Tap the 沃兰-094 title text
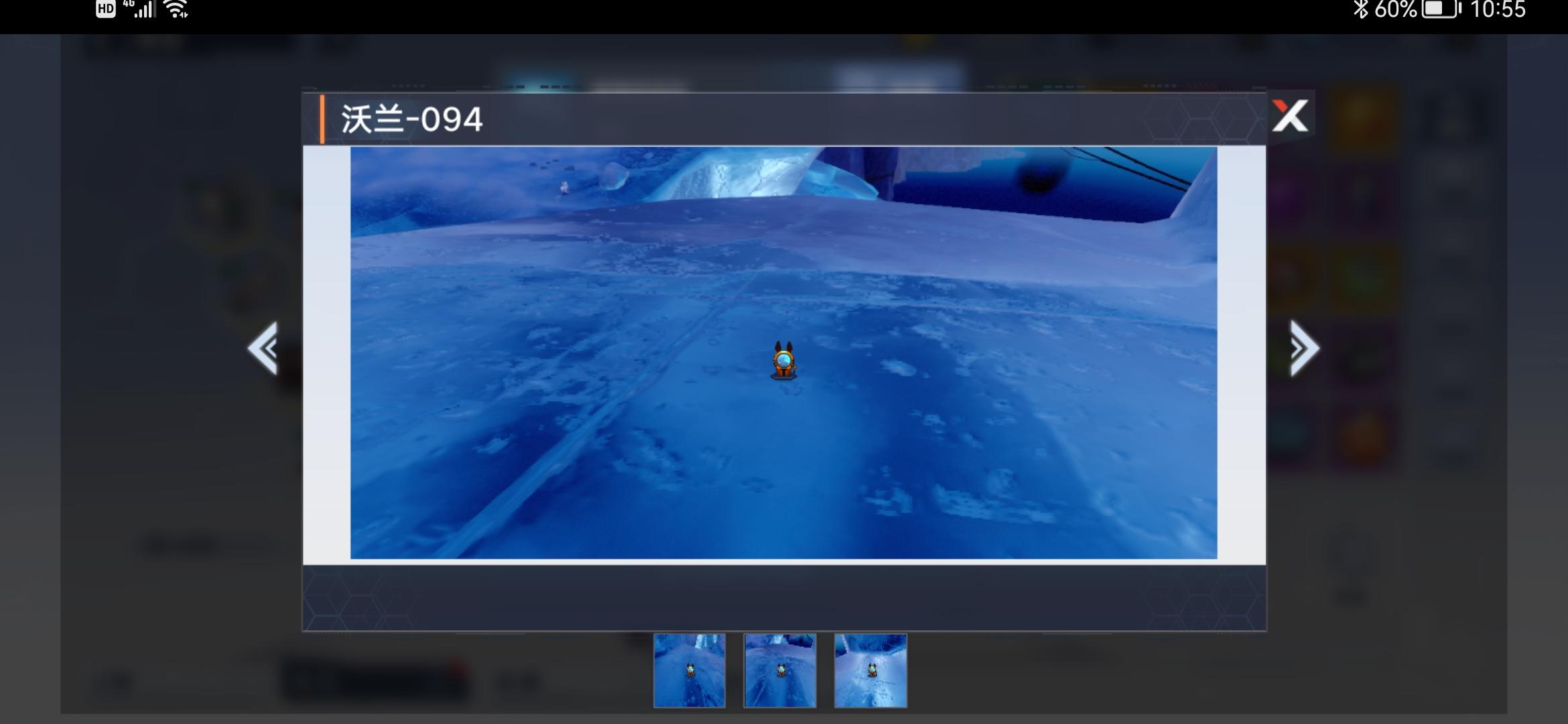This screenshot has width=1568, height=724. point(411,119)
